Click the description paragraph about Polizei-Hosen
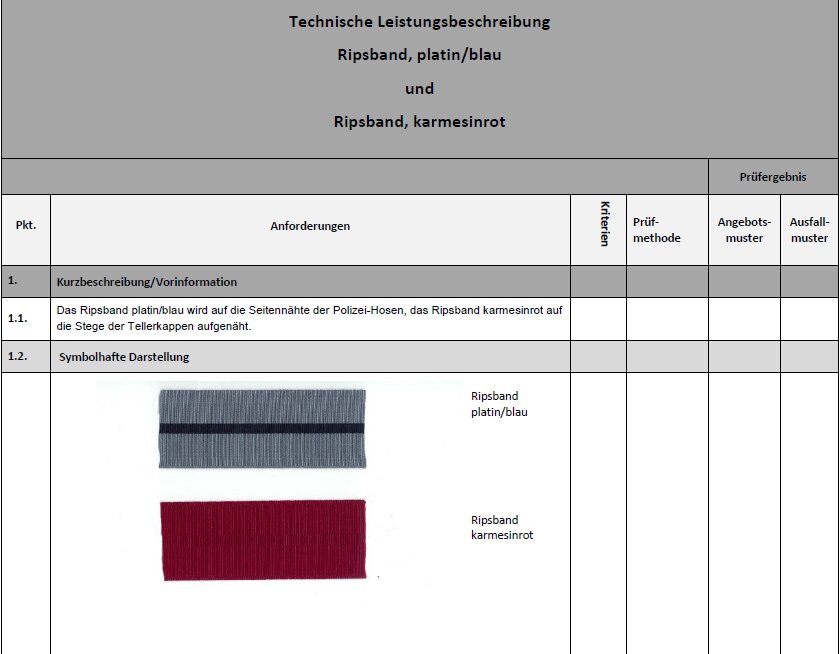The height and width of the screenshot is (654, 840). point(310,318)
